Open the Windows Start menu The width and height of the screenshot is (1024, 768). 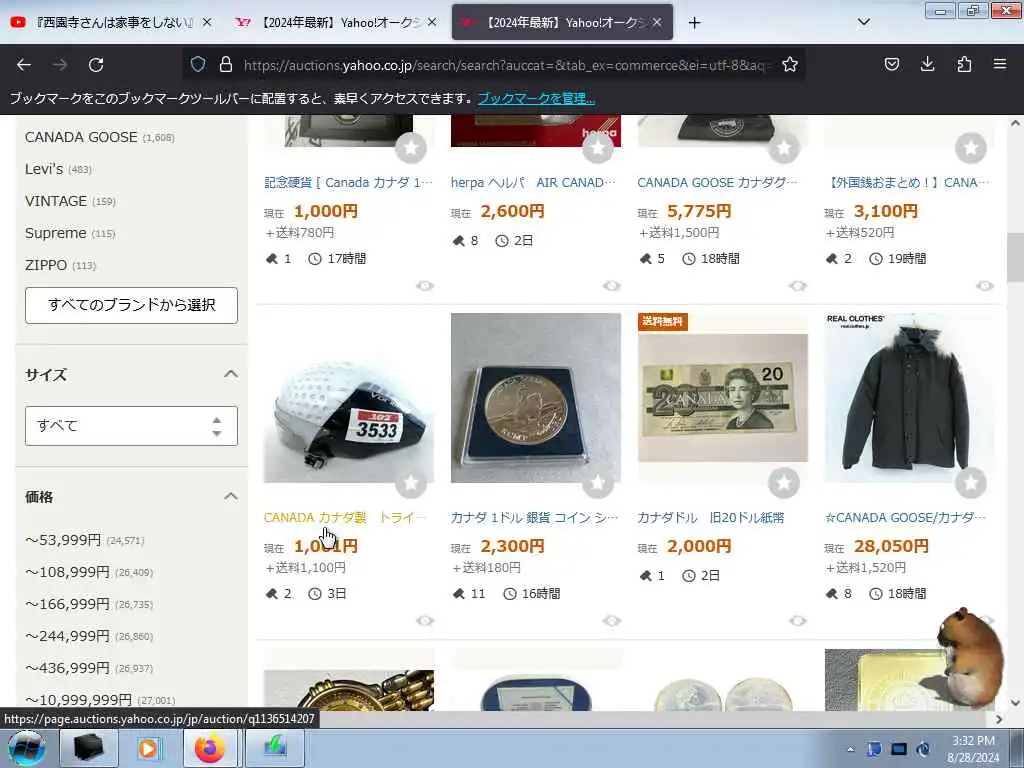(26, 748)
